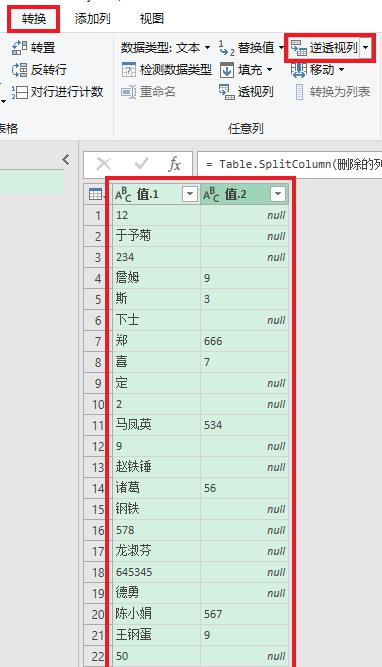Viewport: 382px width, 667px height.
Task: Click into the Table.SplitColumn formula bar
Action: (290, 164)
